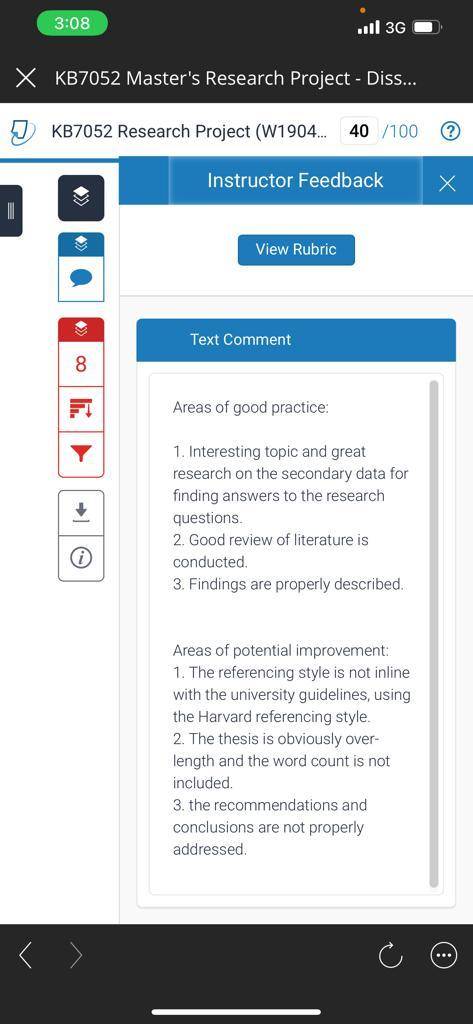Click the View Rubric button
Screen dimensions: 473x1024
[x=296, y=249]
